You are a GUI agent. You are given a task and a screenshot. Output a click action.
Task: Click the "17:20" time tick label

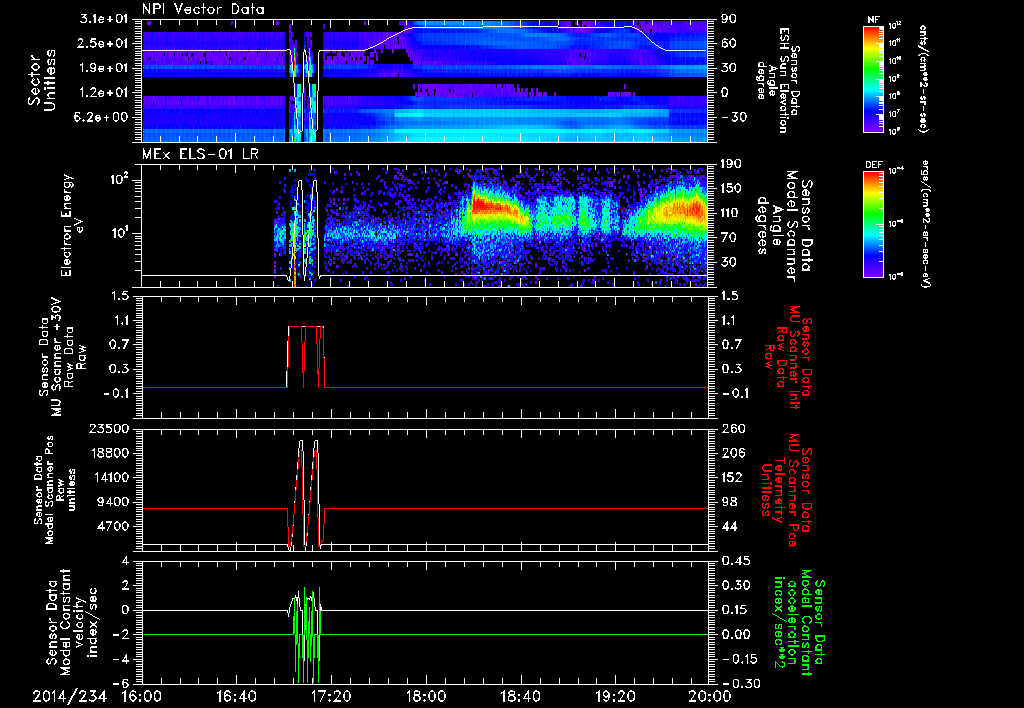331,697
